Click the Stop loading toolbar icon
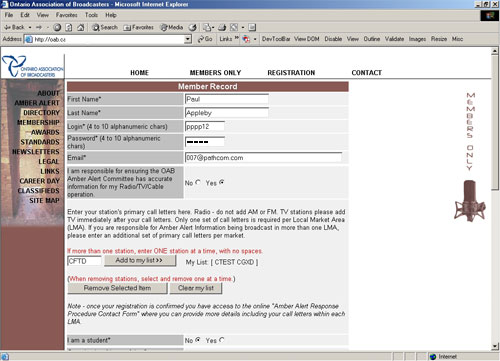Image resolution: width=500 pixels, height=361 pixels. (57, 28)
